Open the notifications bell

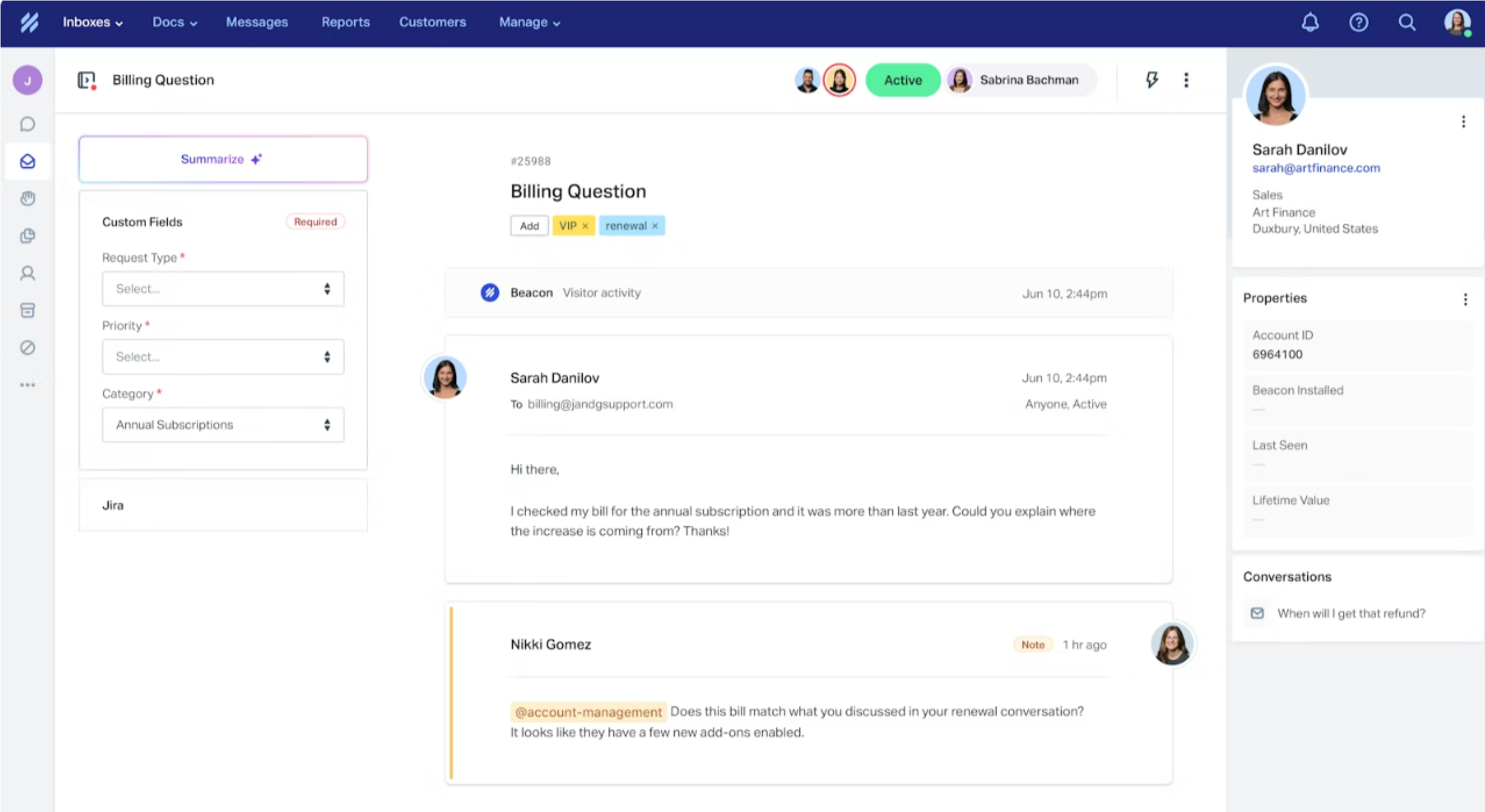click(1309, 22)
